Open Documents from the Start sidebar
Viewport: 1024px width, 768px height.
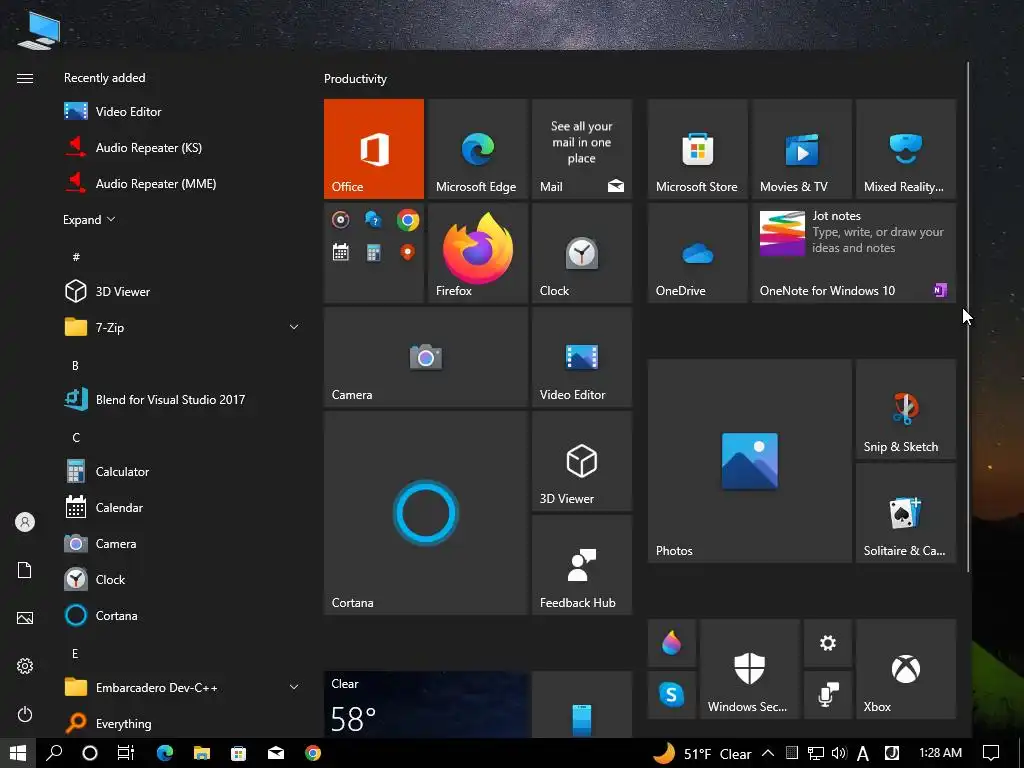[x=25, y=570]
